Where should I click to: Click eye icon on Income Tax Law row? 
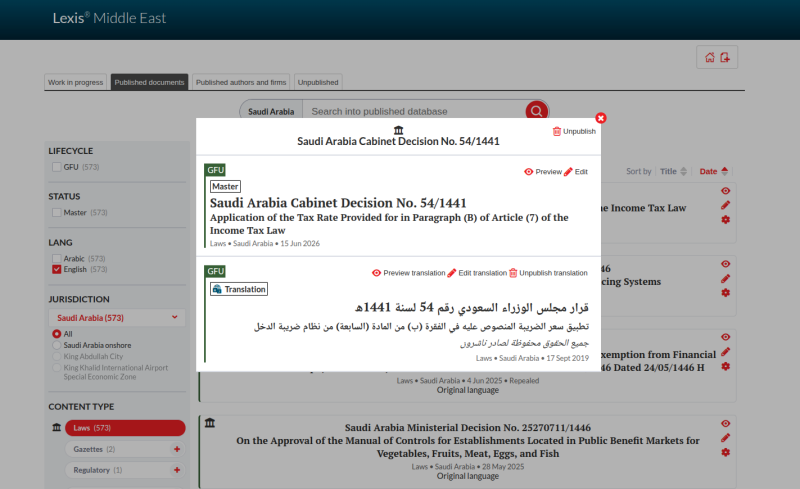point(726,191)
